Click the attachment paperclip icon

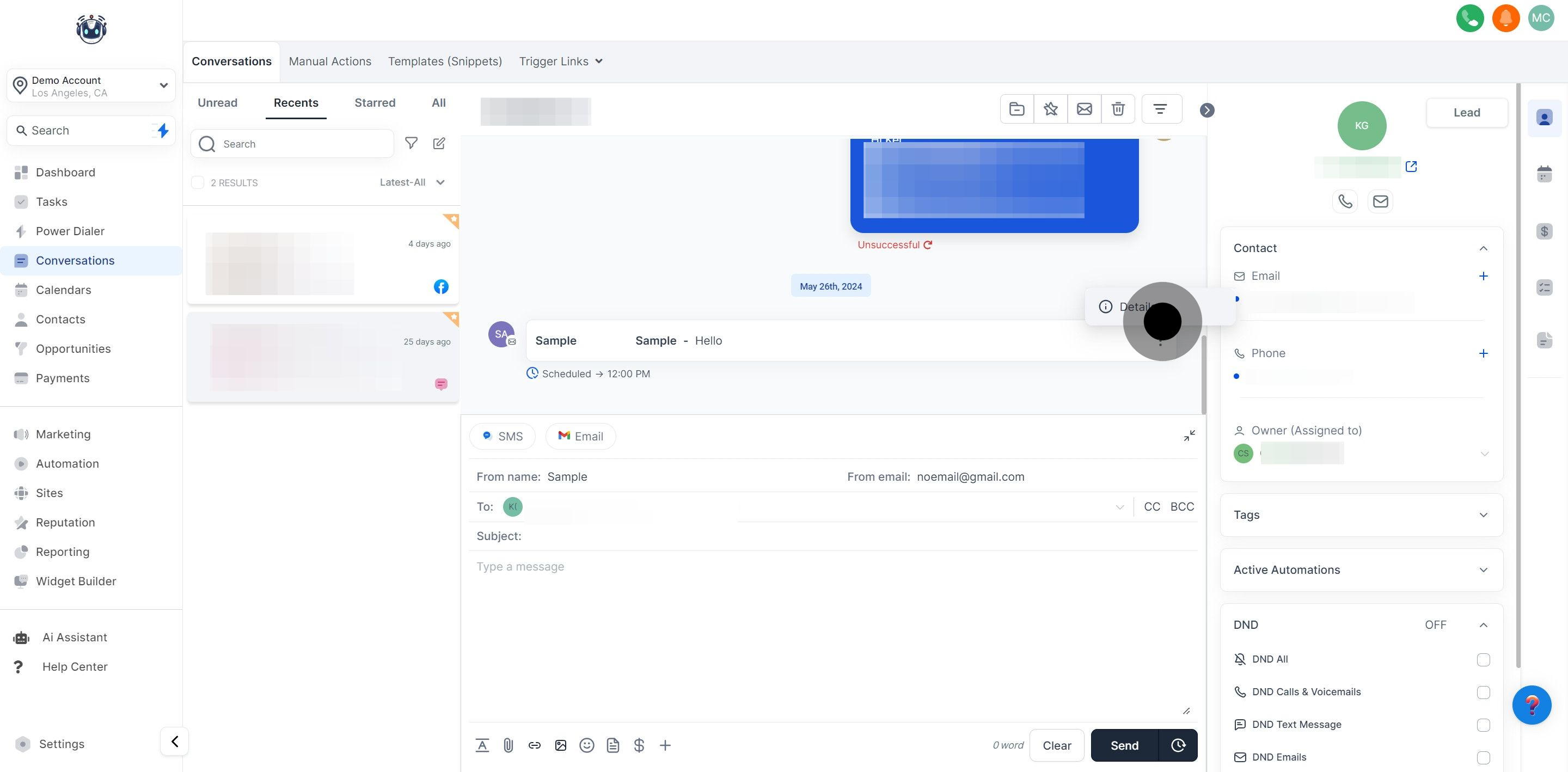pyautogui.click(x=507, y=745)
